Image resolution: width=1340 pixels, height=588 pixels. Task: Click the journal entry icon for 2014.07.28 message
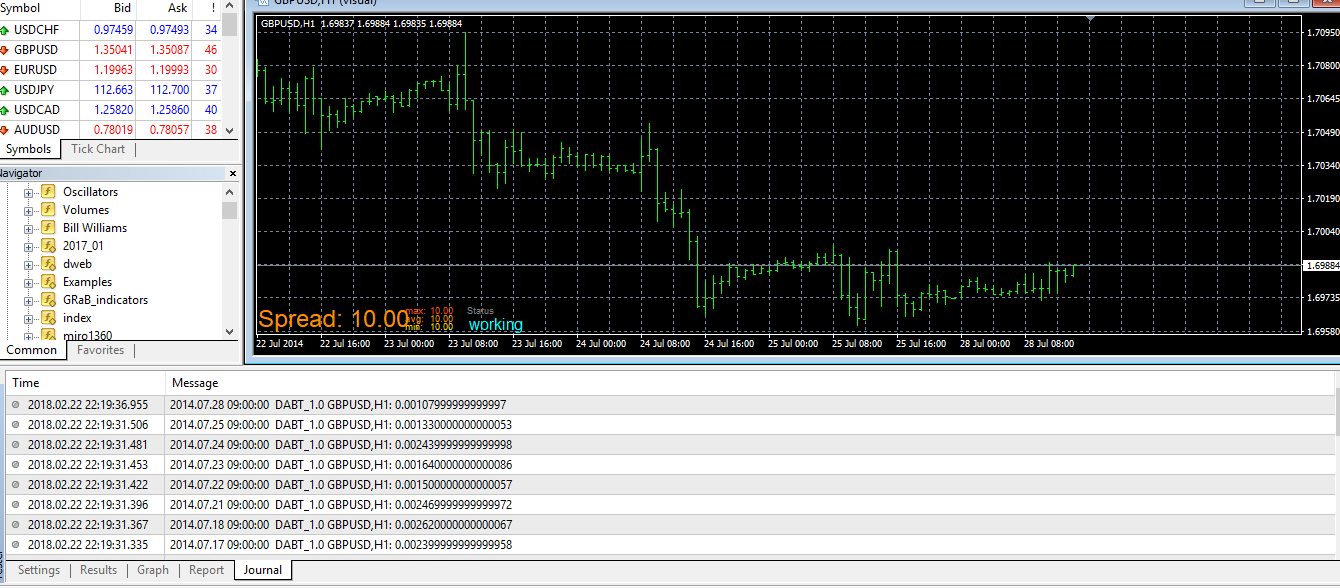pyautogui.click(x=15, y=405)
